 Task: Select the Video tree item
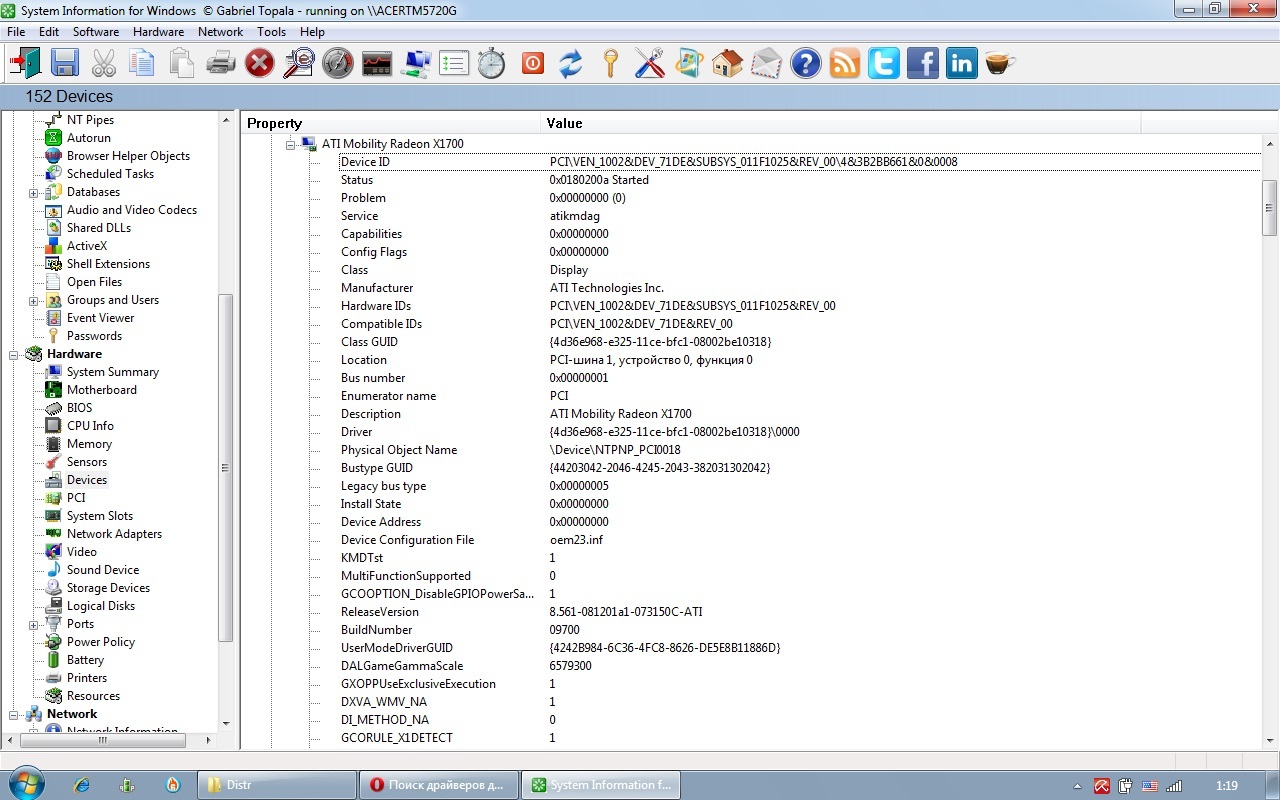(82, 552)
